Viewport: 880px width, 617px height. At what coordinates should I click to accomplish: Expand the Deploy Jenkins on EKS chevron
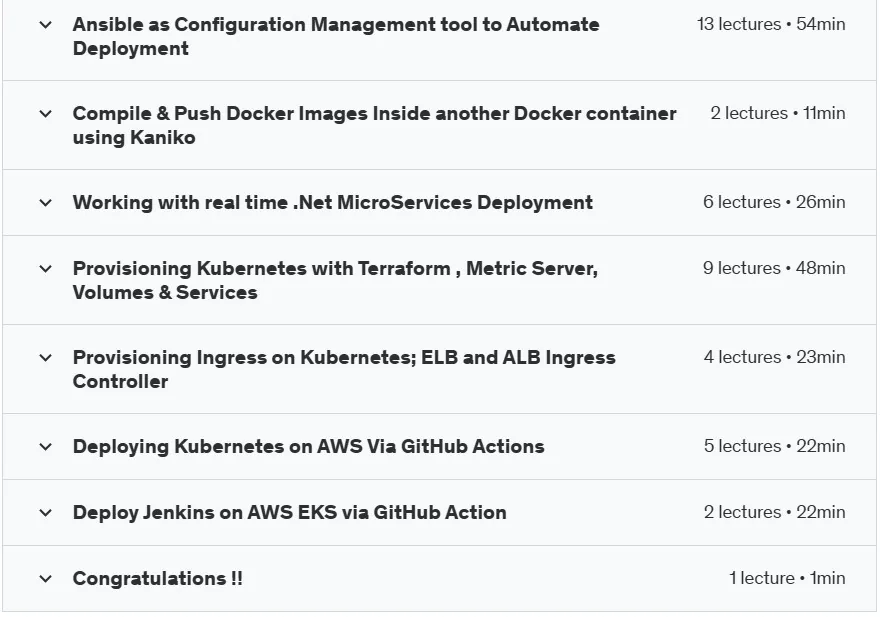pyautogui.click(x=45, y=513)
